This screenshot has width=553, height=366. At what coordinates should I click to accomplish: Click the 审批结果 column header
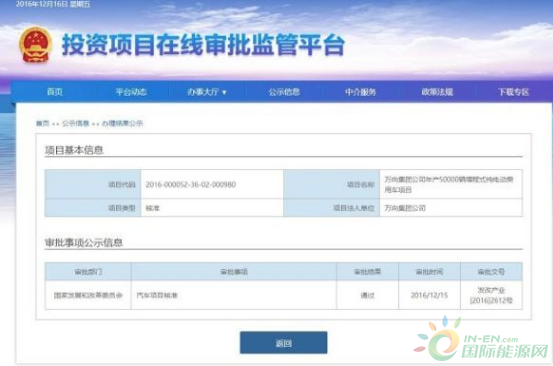pyautogui.click(x=367, y=272)
